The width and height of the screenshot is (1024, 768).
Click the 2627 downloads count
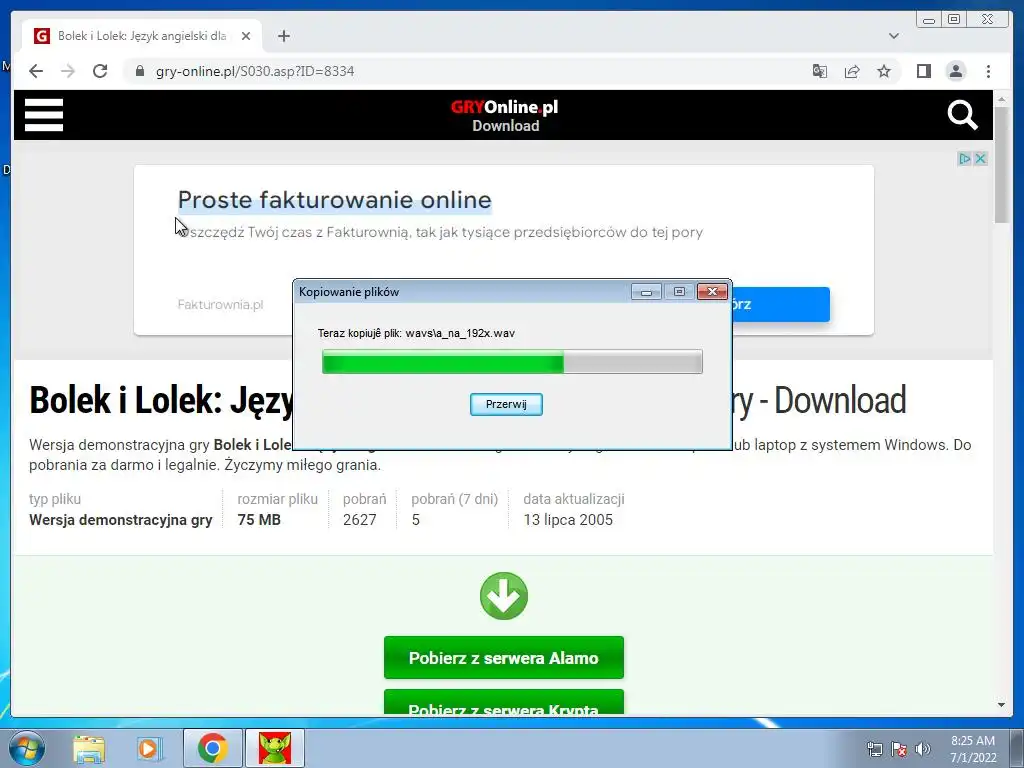[x=360, y=520]
